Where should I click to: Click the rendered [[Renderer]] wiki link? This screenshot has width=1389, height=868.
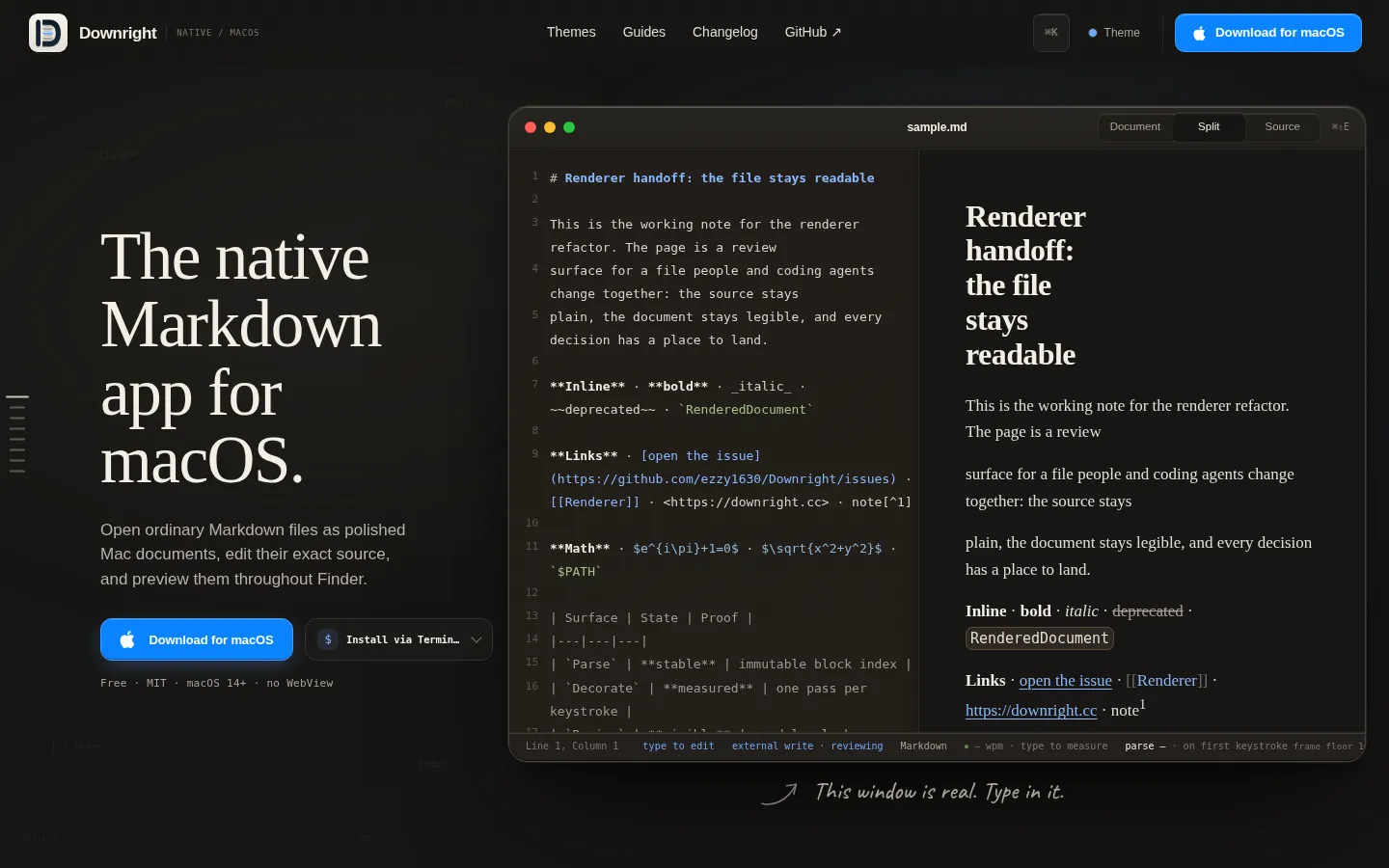(x=1167, y=681)
